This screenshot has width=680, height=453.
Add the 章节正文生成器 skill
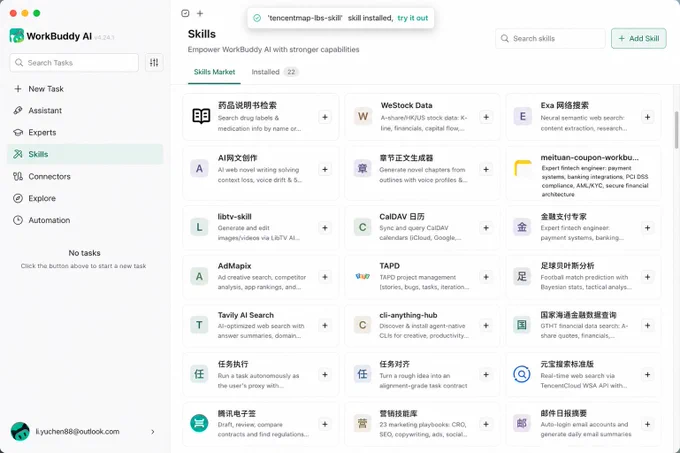click(x=486, y=169)
